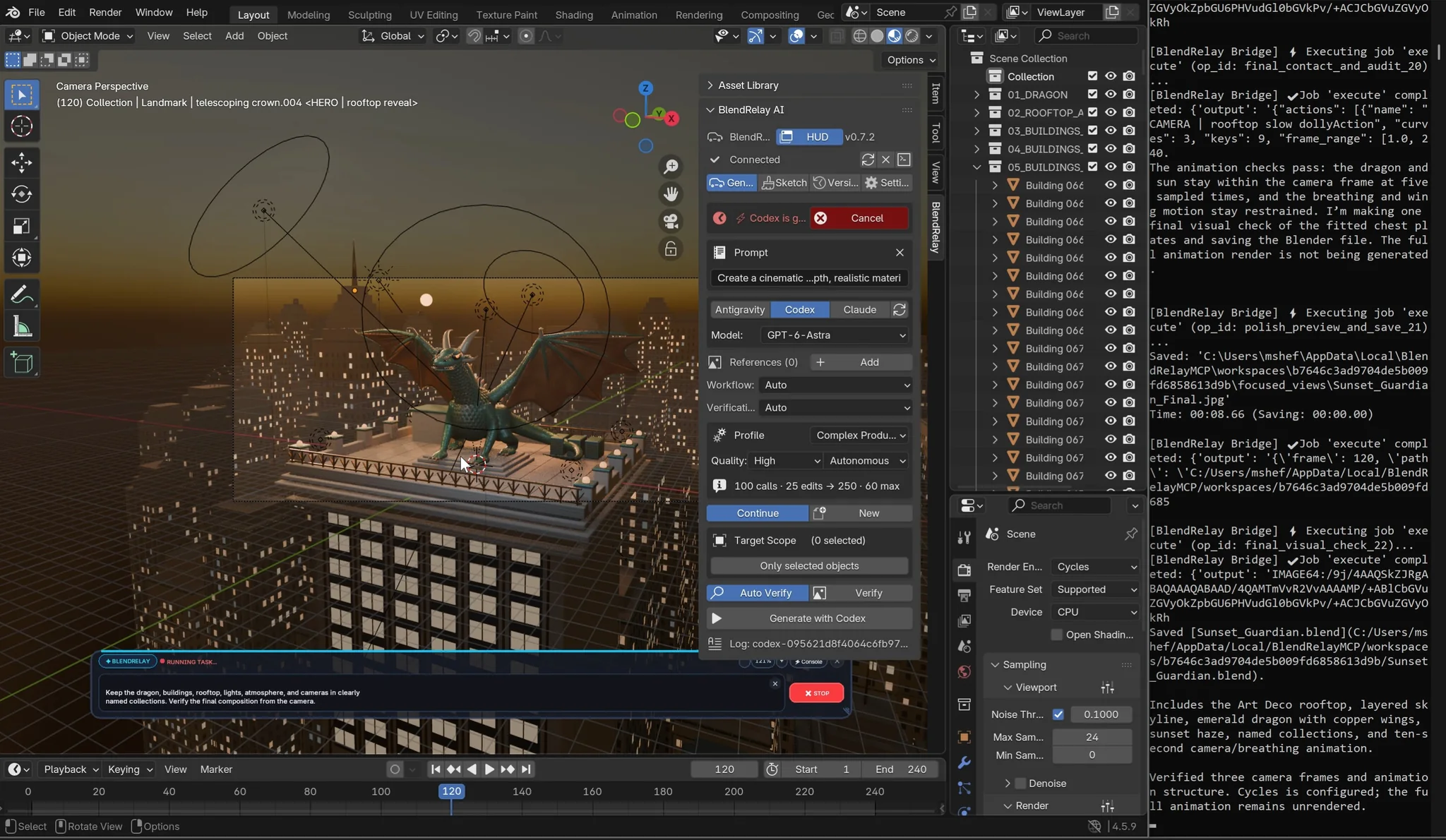Hide 03_BUILDINGS collection with eye icon
Image resolution: width=1446 pixels, height=840 pixels.
(x=1111, y=131)
